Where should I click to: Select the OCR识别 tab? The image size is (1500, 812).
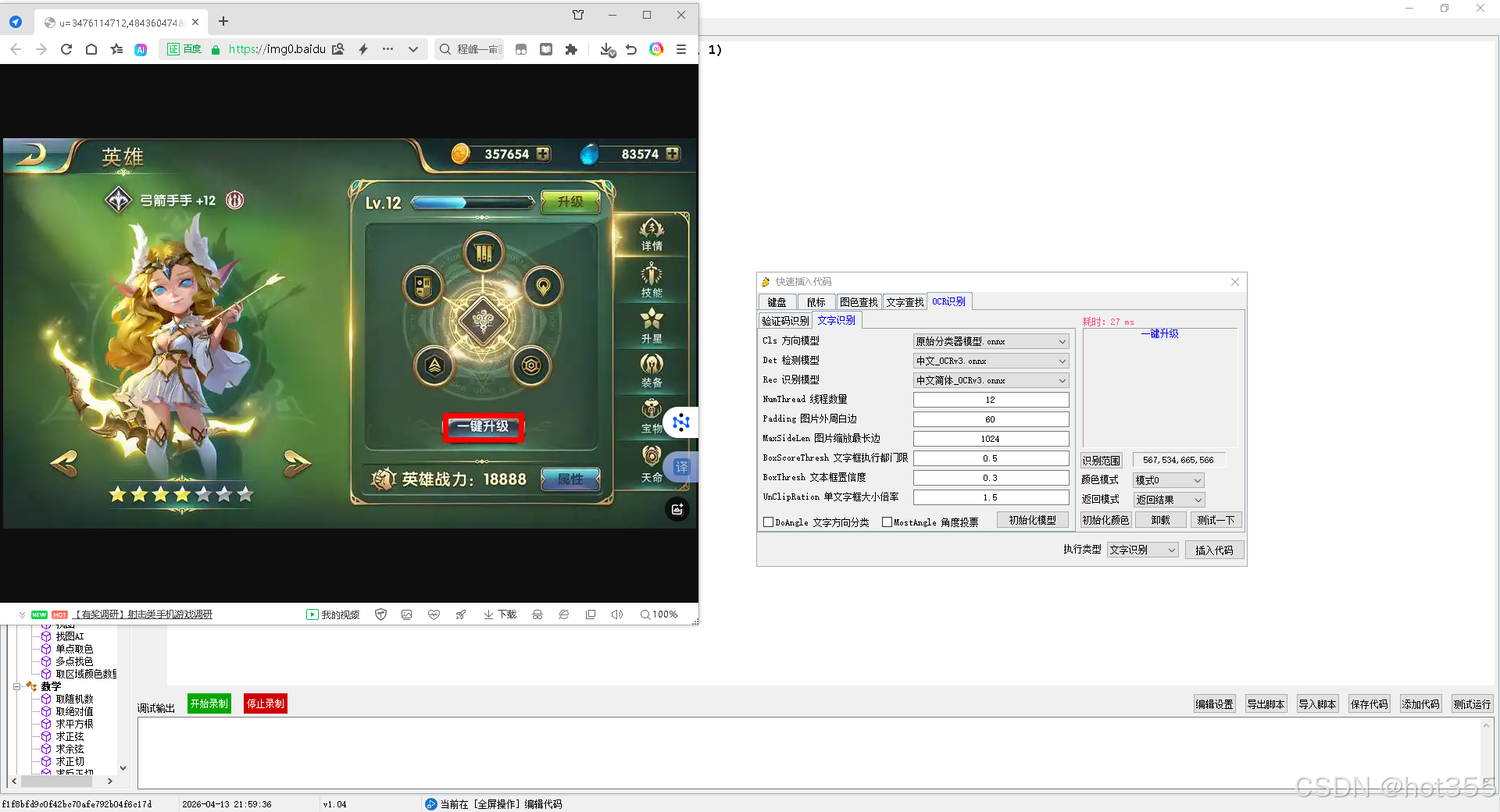click(948, 301)
